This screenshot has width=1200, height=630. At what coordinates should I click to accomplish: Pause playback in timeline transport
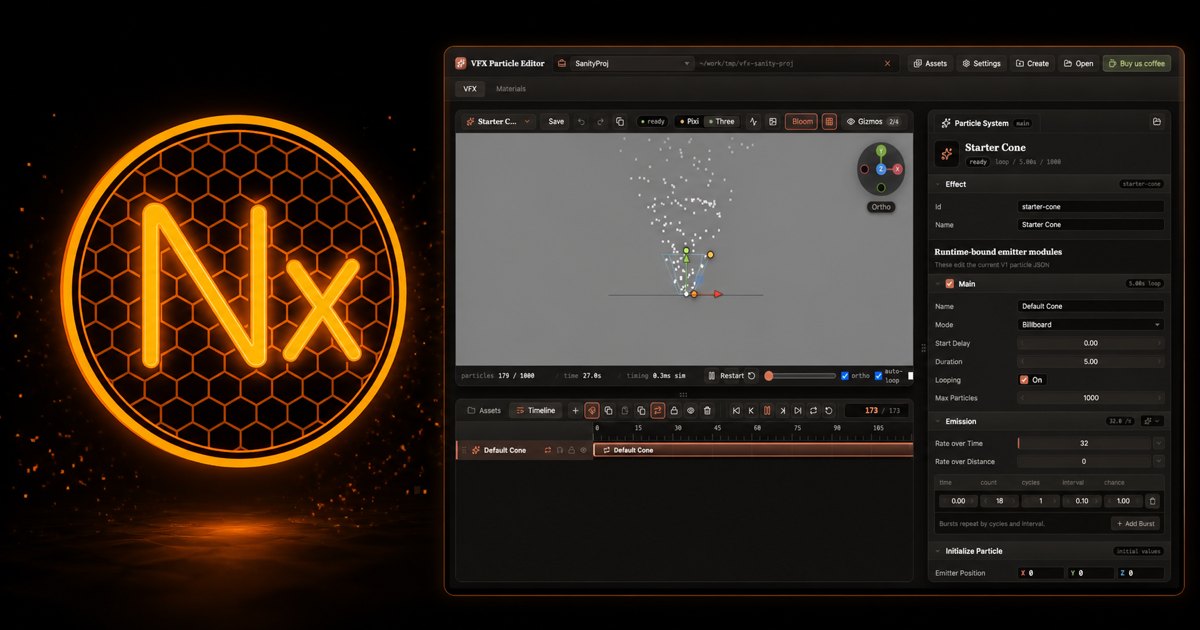(x=768, y=410)
